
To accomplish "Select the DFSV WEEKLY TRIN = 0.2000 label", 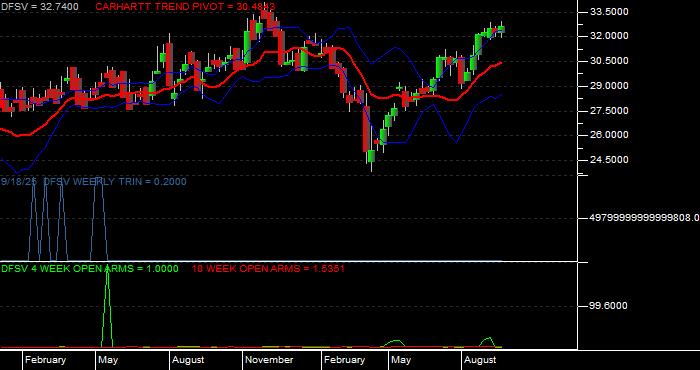I will pos(115,182).
